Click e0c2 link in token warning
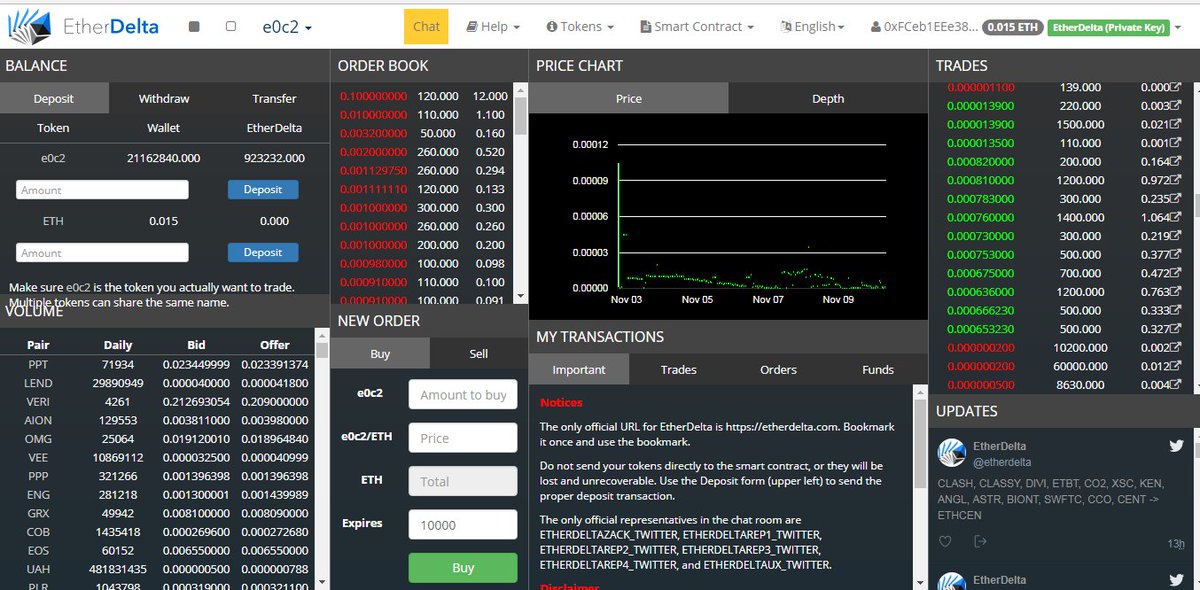The height and width of the screenshot is (590, 1200). (79, 287)
